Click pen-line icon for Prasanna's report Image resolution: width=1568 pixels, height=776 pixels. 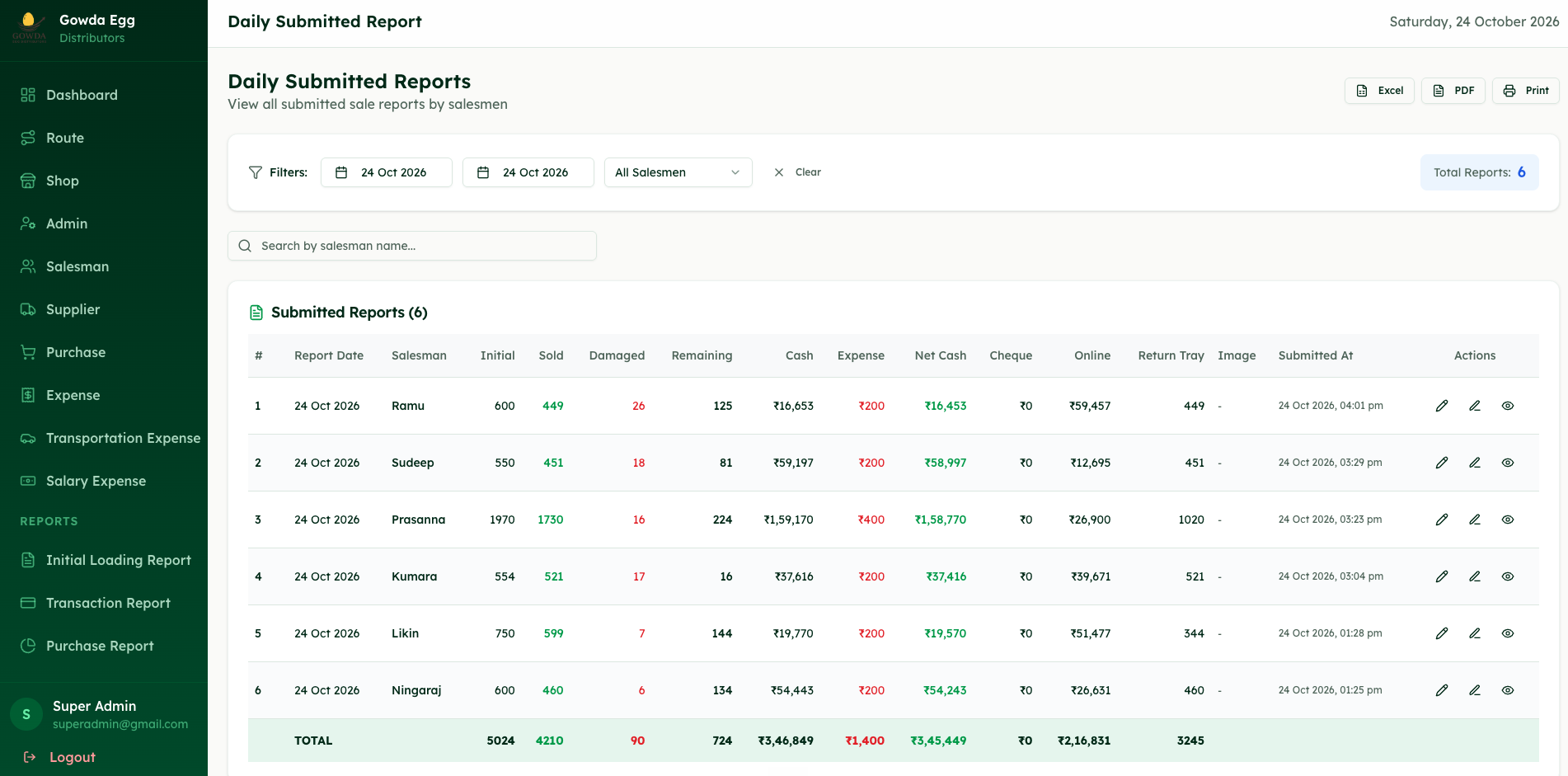point(1475,520)
